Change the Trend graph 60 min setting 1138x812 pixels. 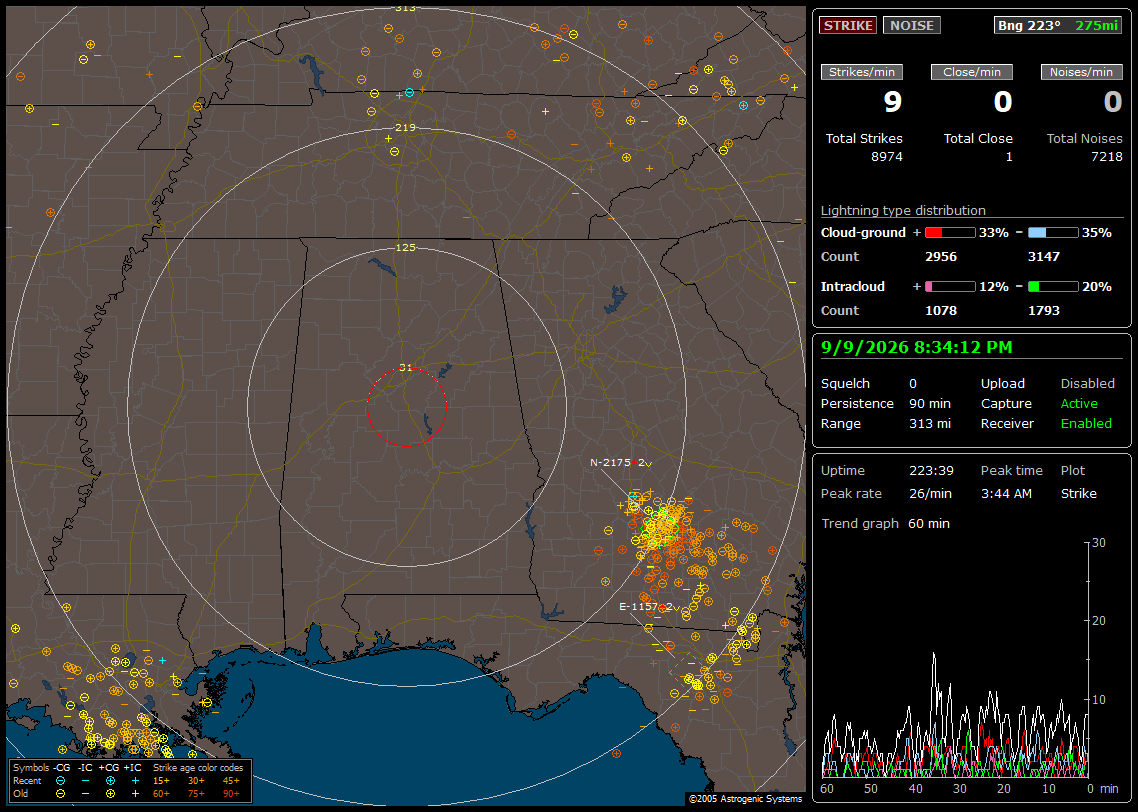point(929,523)
